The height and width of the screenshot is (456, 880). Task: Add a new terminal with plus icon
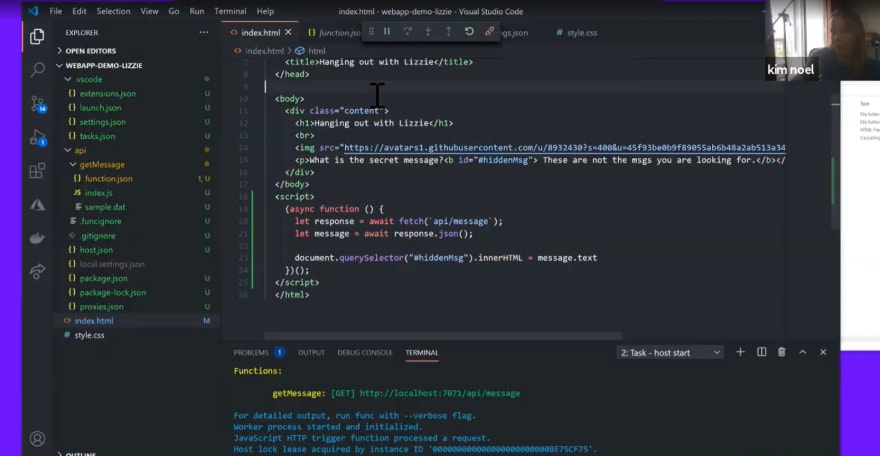(x=740, y=352)
